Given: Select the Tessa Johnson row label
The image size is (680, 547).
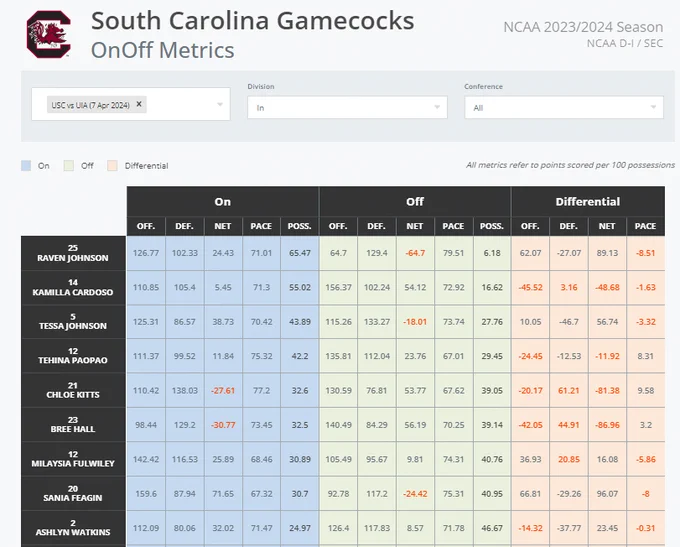Looking at the screenshot, I should tap(73, 322).
